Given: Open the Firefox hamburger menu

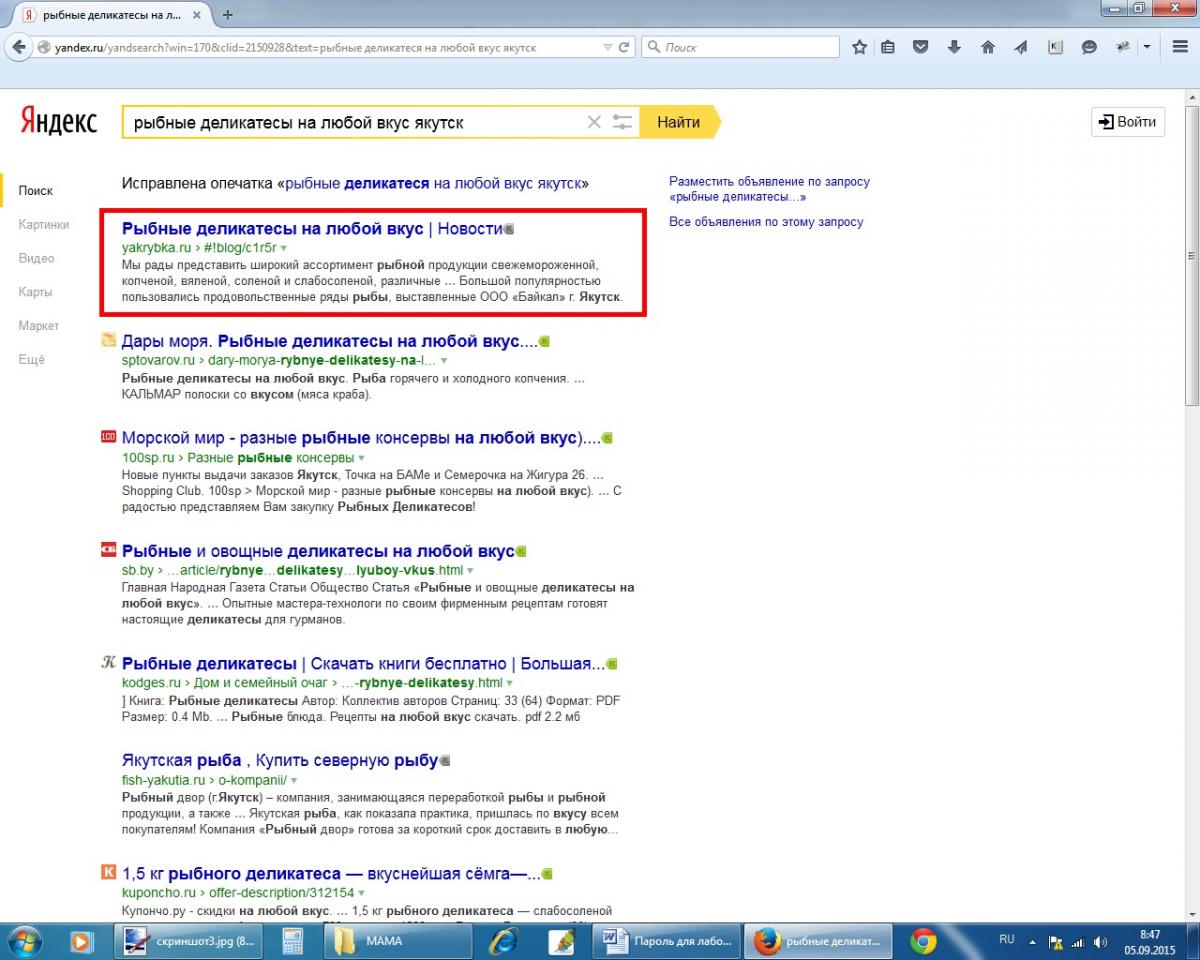Looking at the screenshot, I should [x=1180, y=47].
